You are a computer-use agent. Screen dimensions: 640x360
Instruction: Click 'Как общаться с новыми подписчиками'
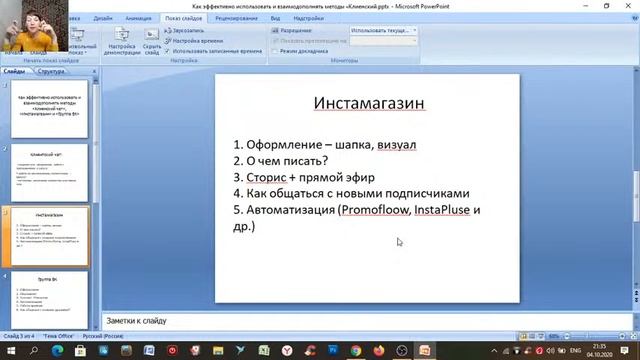[x=351, y=193]
